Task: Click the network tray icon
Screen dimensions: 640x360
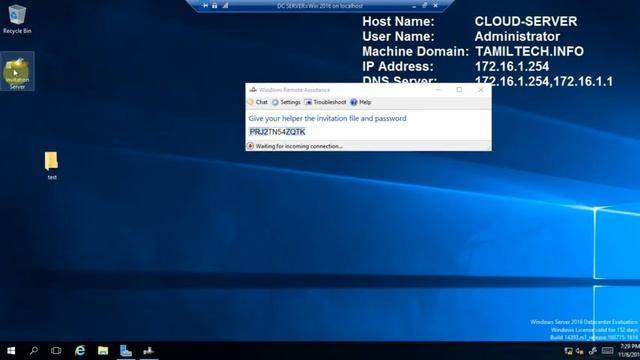Action: pyautogui.click(x=568, y=351)
